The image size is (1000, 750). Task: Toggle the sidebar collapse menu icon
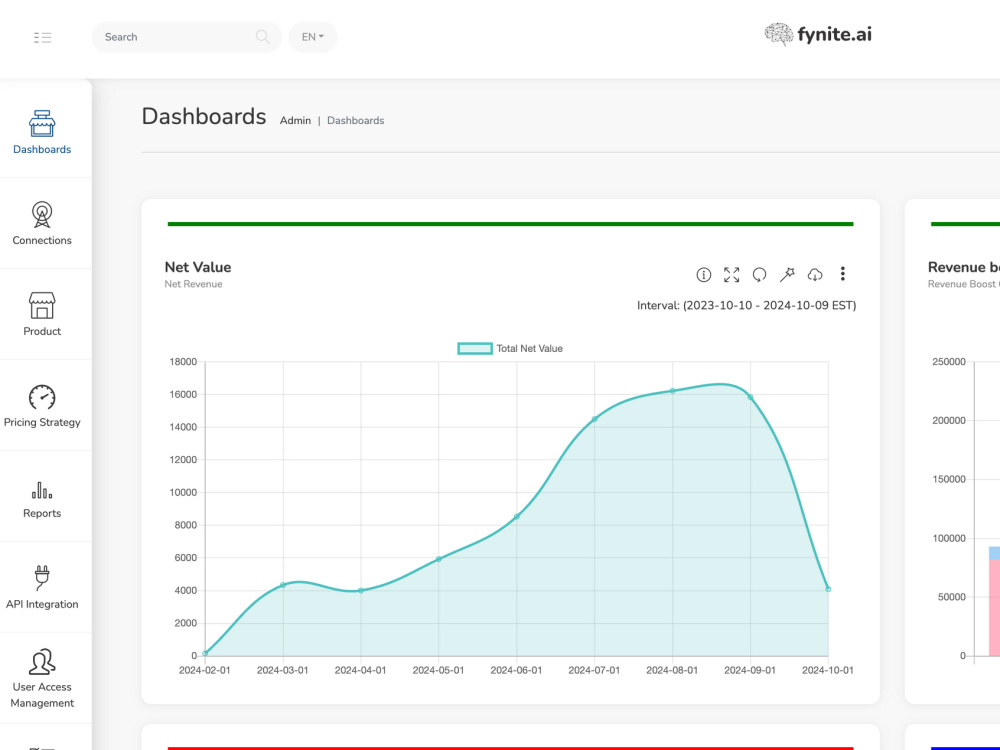coord(43,38)
